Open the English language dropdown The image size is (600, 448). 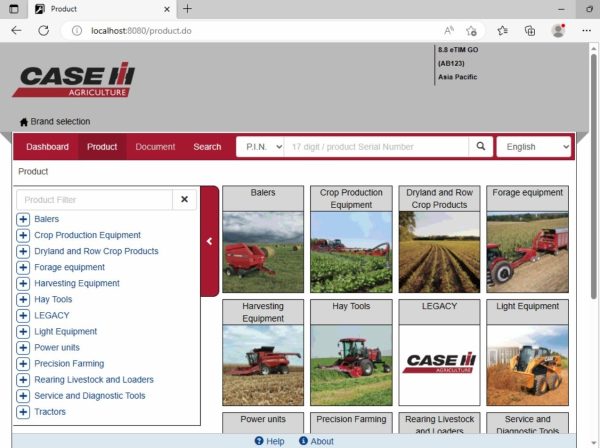point(534,147)
